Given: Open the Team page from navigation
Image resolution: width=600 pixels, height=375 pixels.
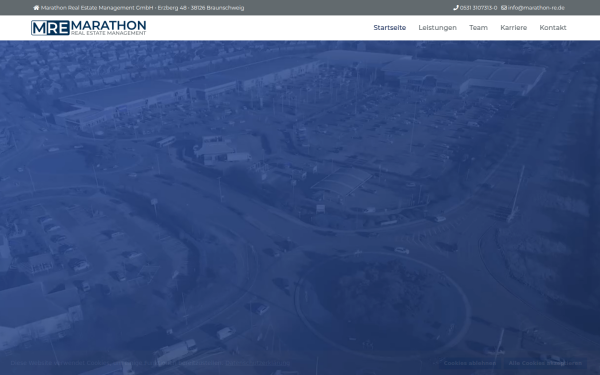Looking at the screenshot, I should [x=478, y=28].
